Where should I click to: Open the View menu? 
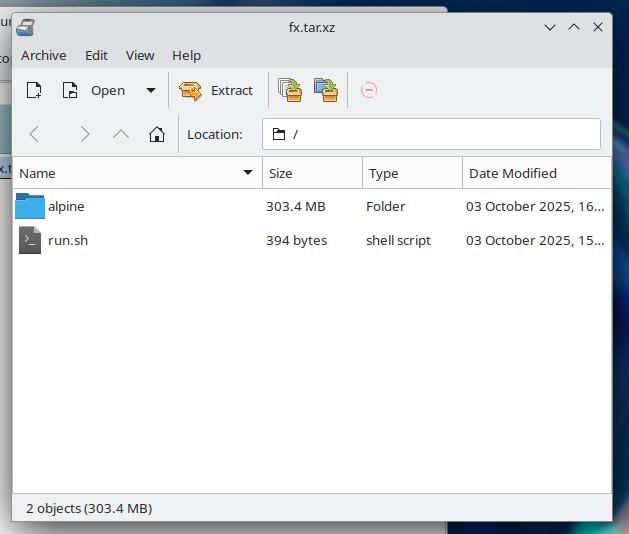tap(140, 55)
